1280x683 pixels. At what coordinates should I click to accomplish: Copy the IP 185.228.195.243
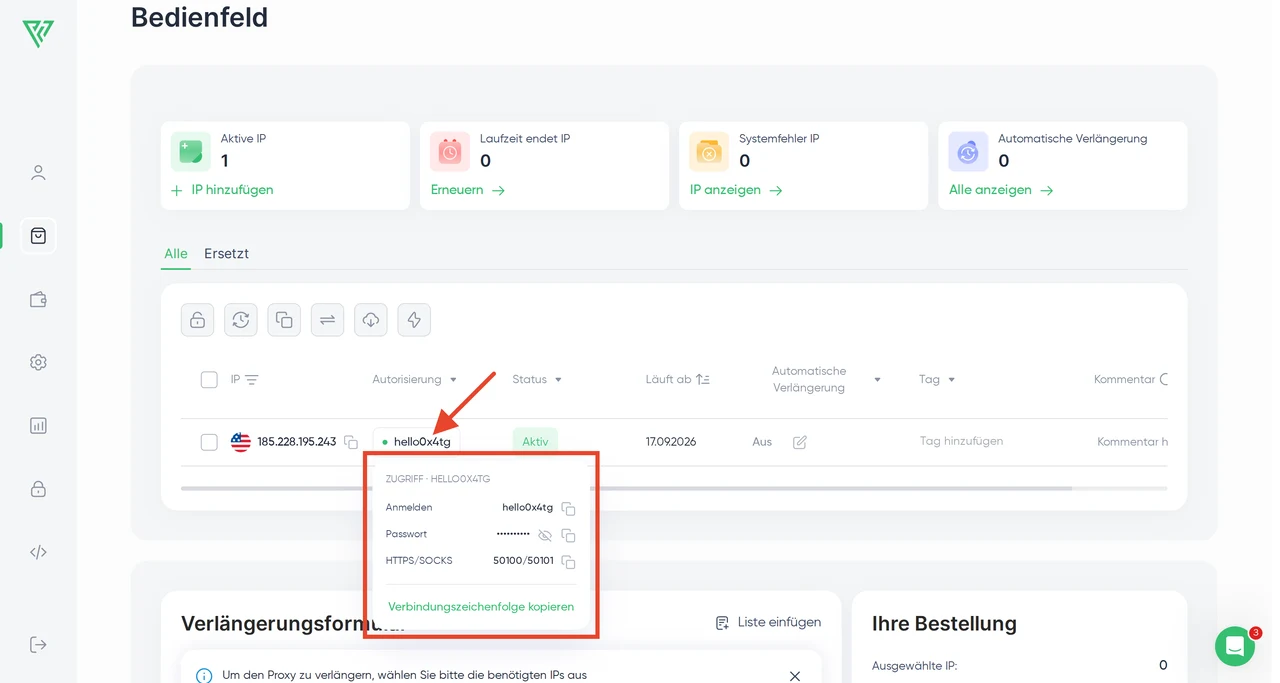tap(351, 442)
